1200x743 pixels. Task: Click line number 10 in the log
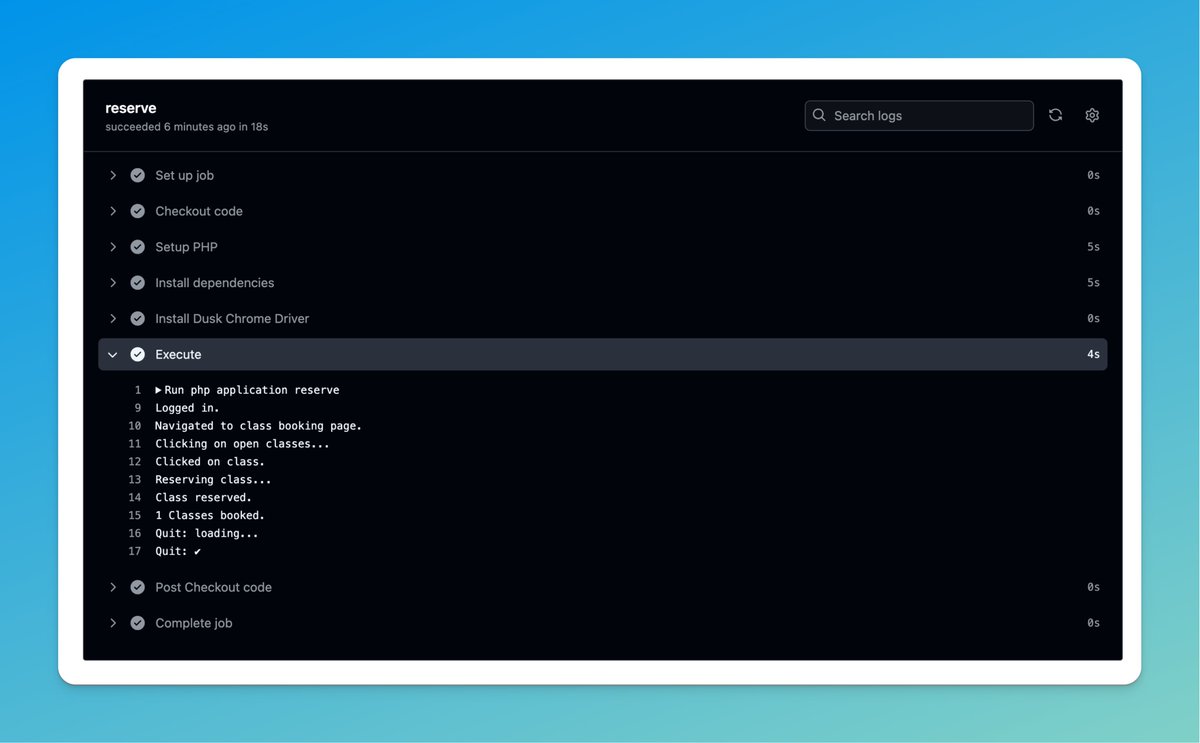[x=135, y=426]
